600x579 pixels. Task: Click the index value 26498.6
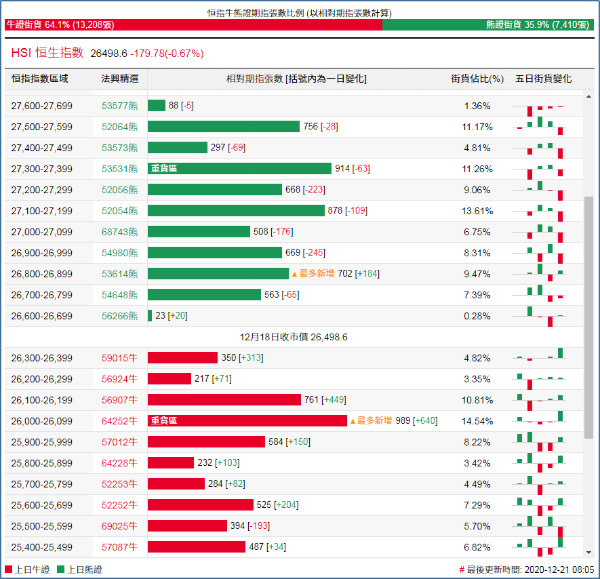pos(109,53)
